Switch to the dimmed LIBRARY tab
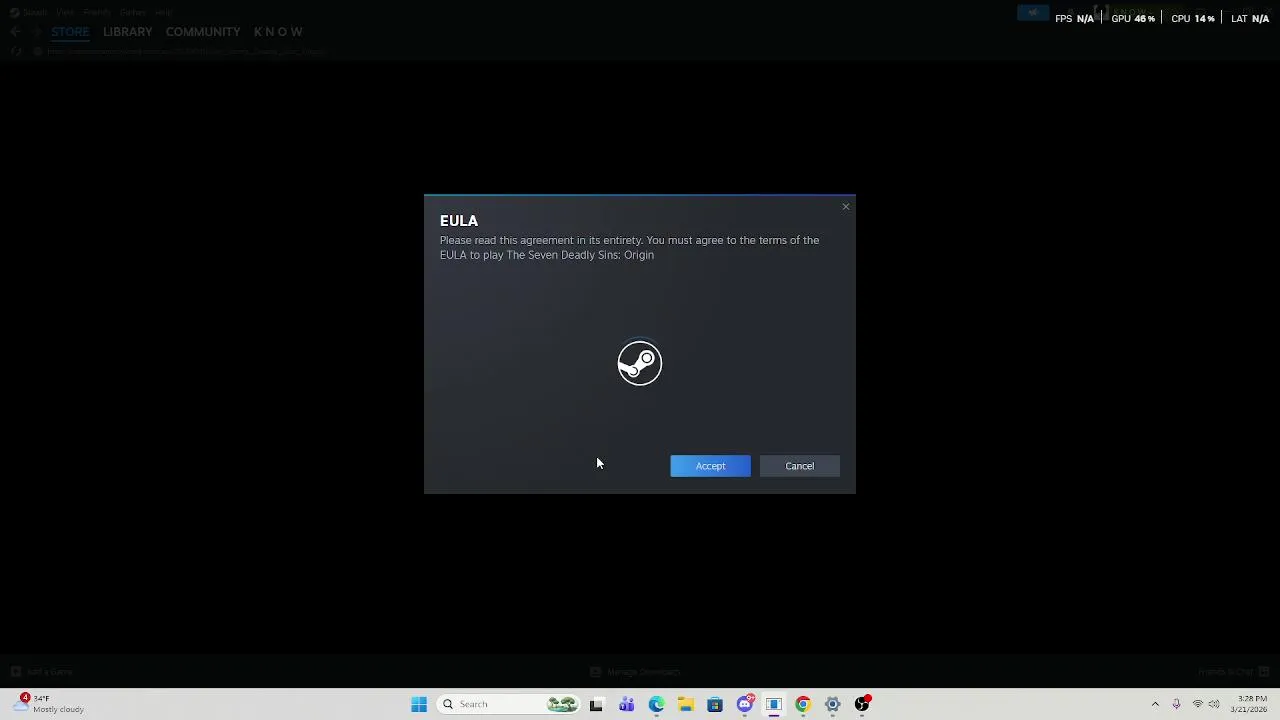Viewport: 1280px width, 720px height. [127, 32]
